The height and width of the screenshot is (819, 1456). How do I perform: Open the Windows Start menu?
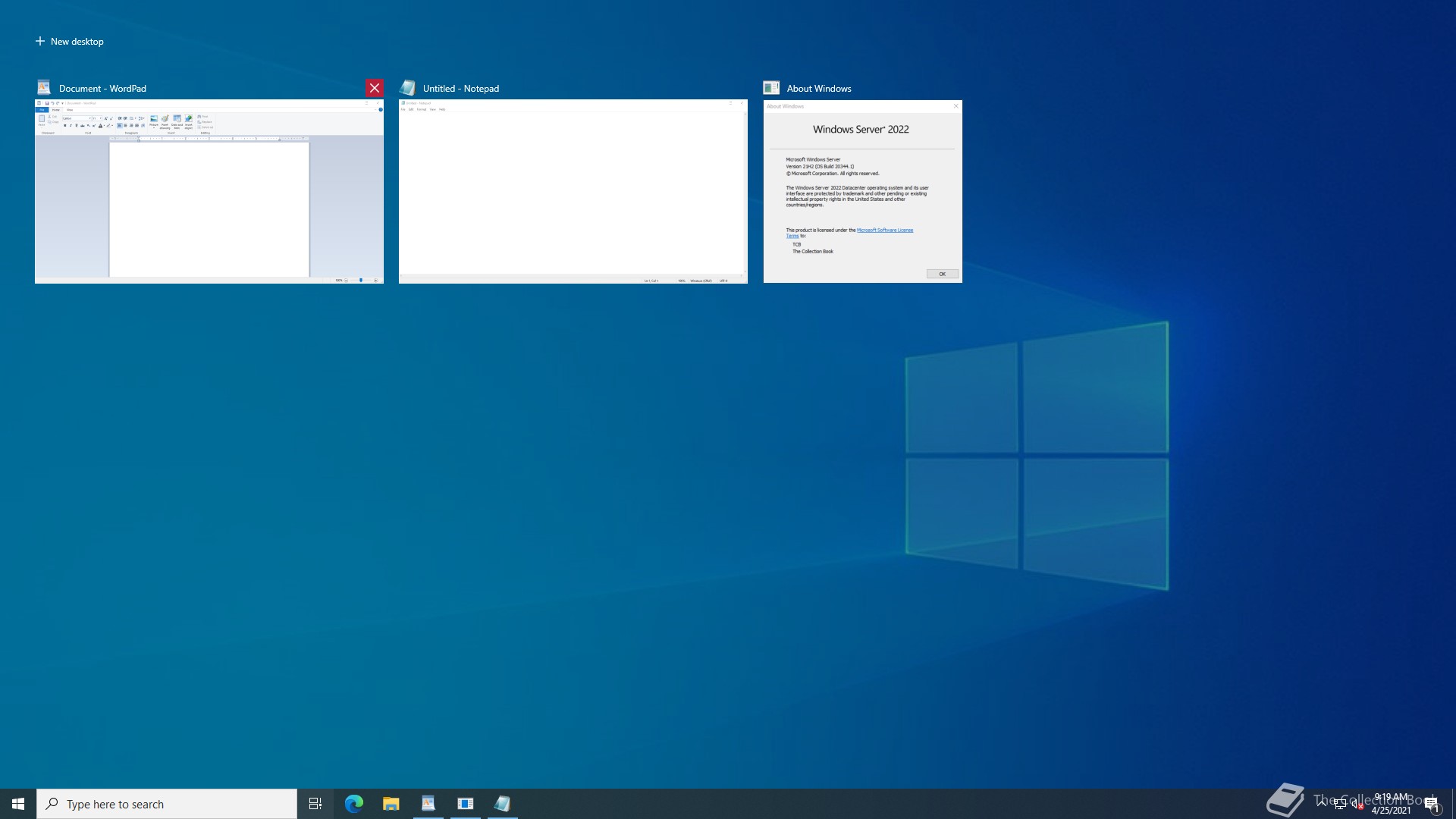point(18,804)
